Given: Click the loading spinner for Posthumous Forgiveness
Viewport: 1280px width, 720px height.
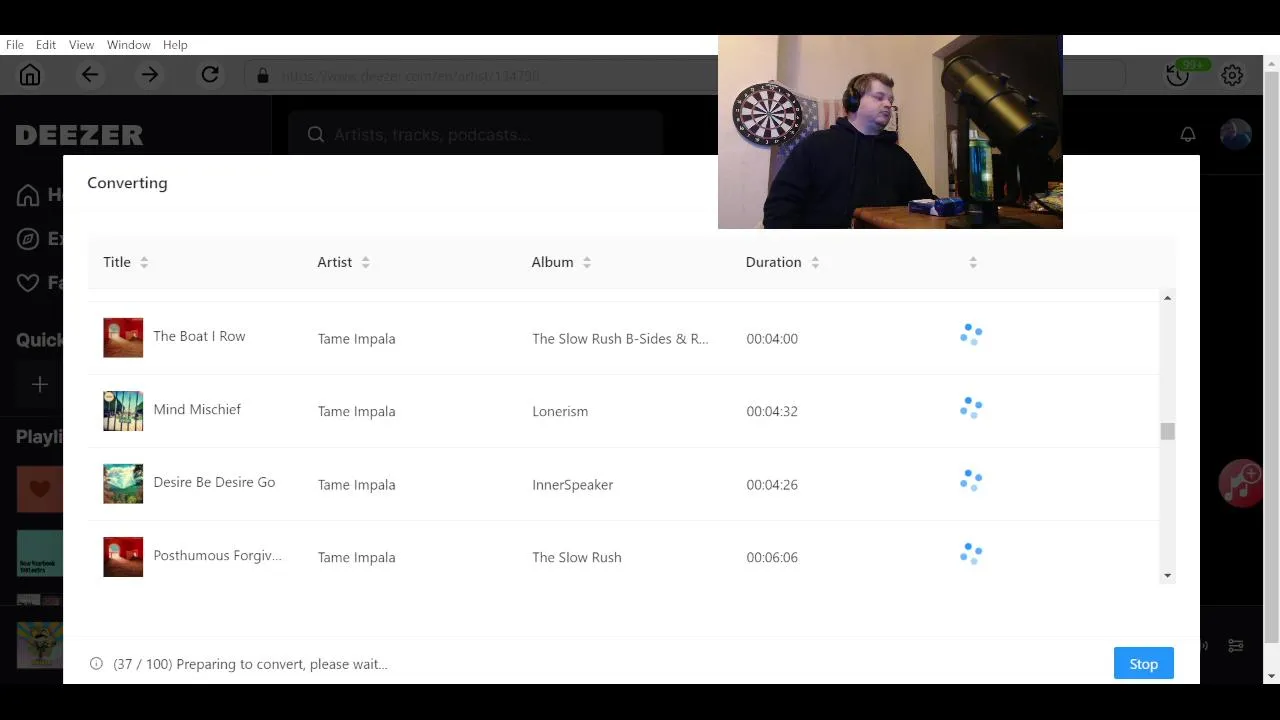Looking at the screenshot, I should (971, 554).
